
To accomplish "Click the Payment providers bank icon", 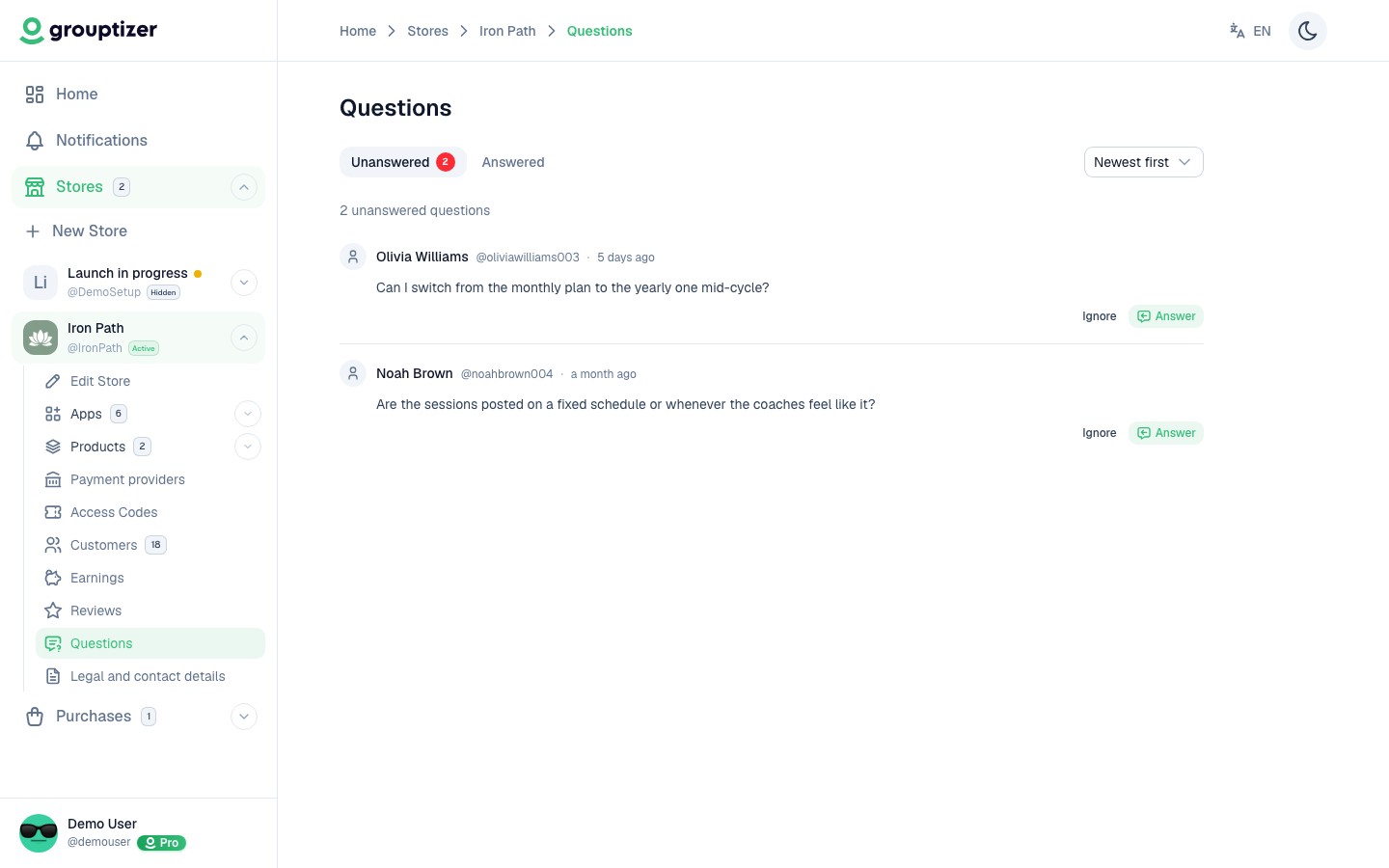I will pyautogui.click(x=53, y=479).
